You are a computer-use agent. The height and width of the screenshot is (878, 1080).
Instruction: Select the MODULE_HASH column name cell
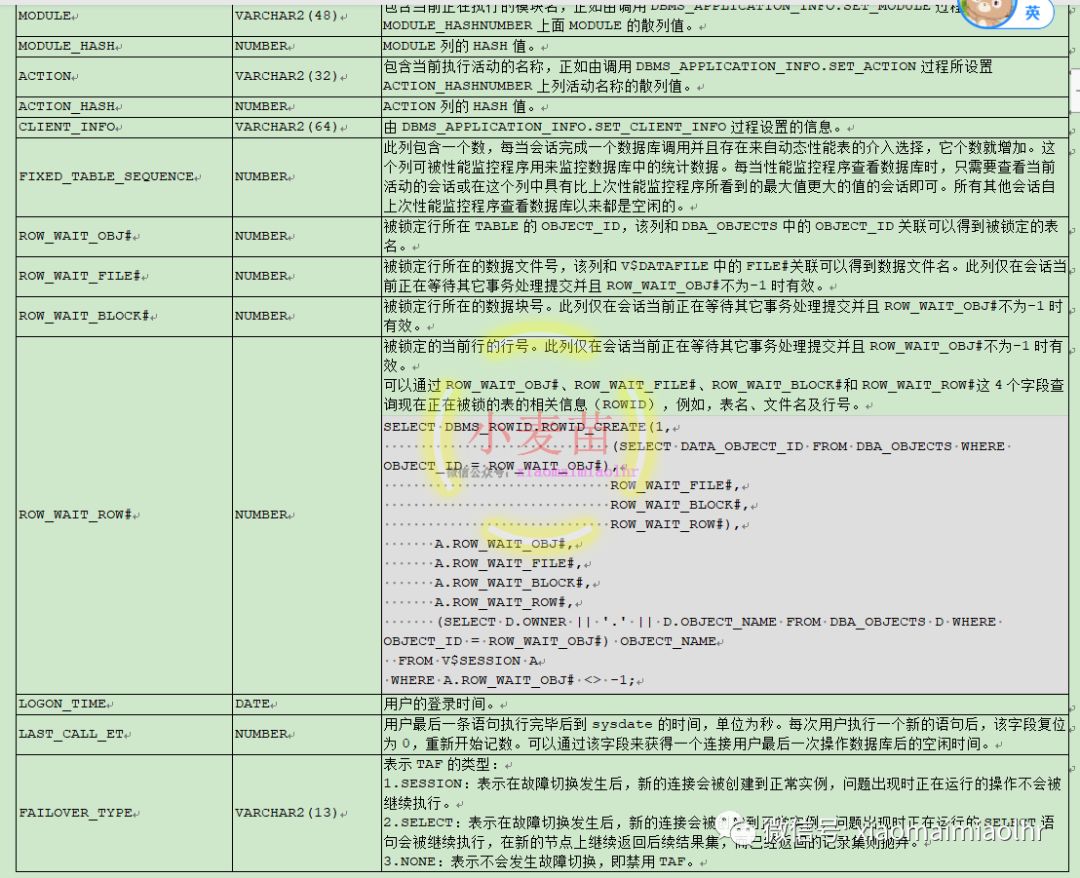[124, 46]
